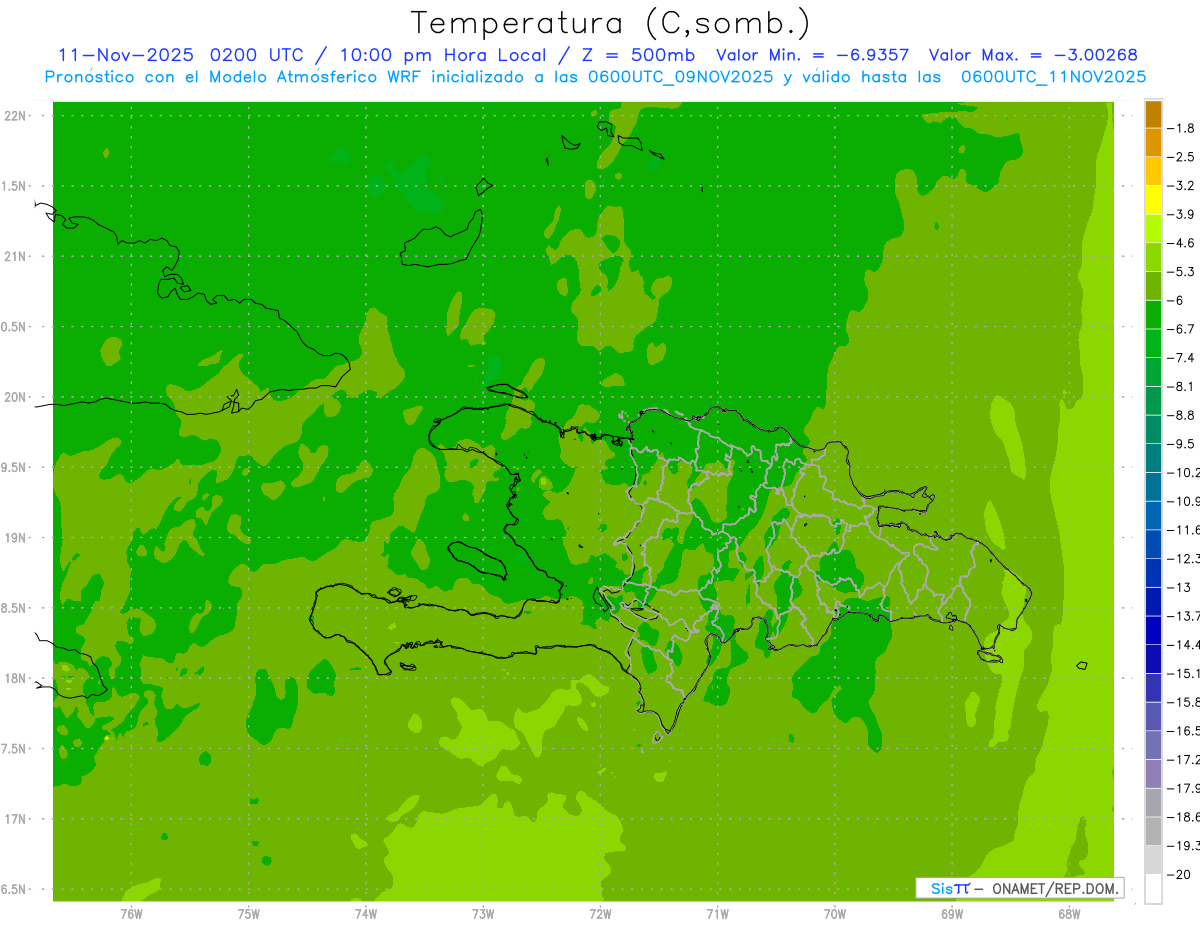Click the "-20" colorbar label
The height and width of the screenshot is (927, 1200).
(x=1180, y=874)
